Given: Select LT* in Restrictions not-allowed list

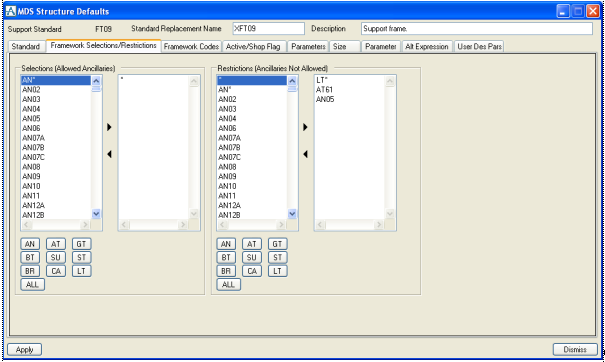Looking at the screenshot, I should pos(350,80).
